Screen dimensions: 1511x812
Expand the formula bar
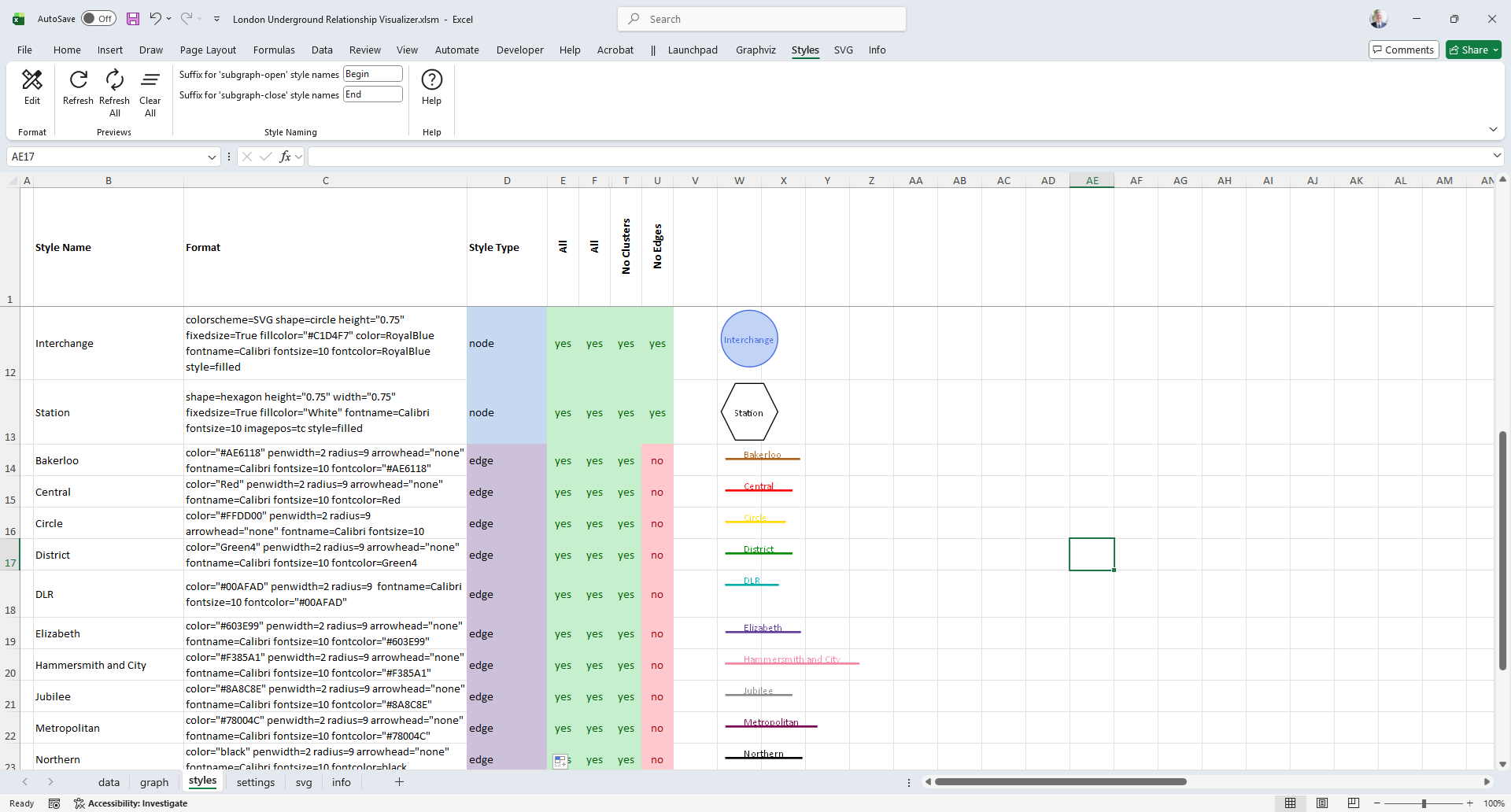point(1497,156)
